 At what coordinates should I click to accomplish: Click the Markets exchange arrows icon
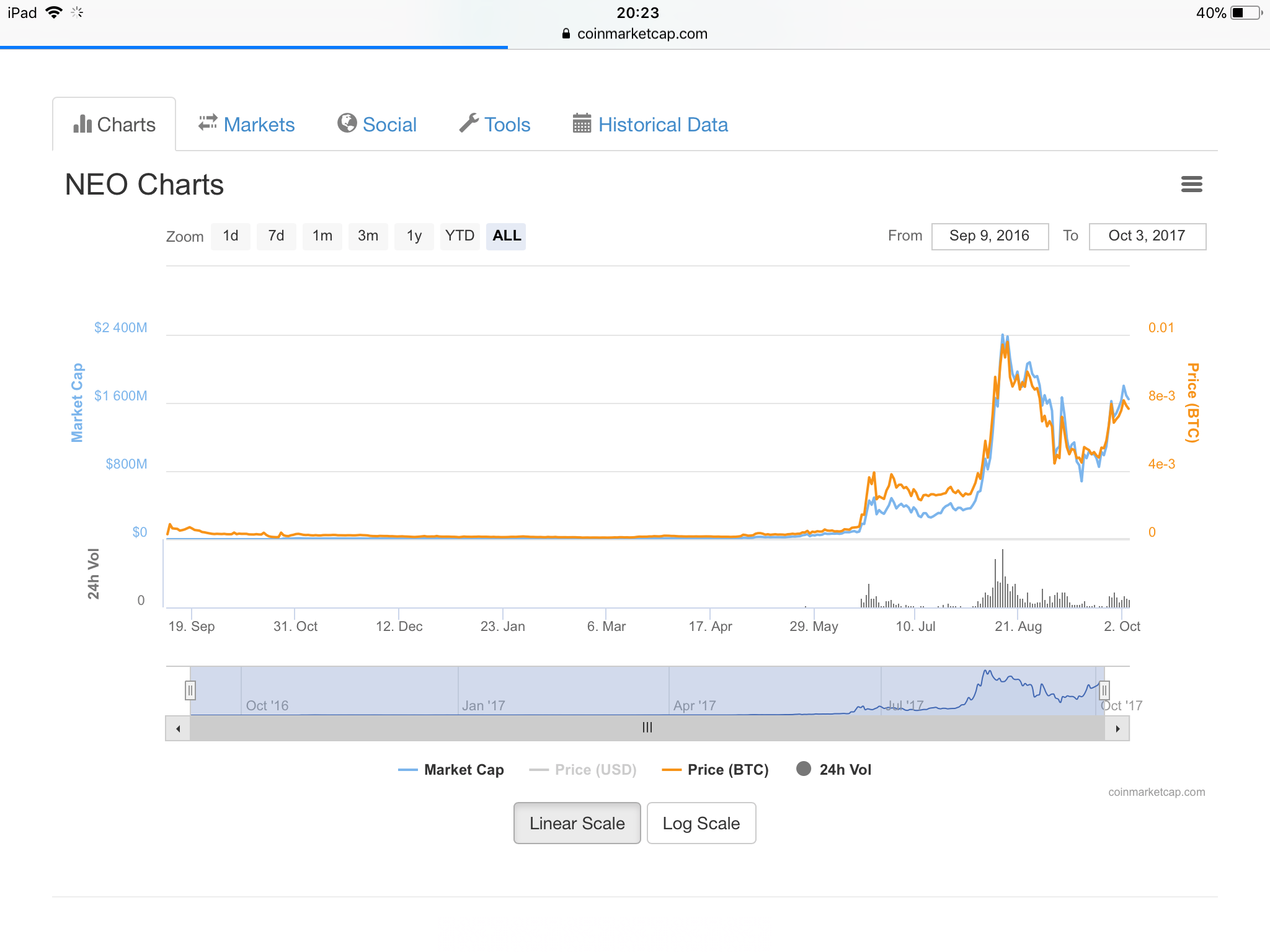click(208, 122)
